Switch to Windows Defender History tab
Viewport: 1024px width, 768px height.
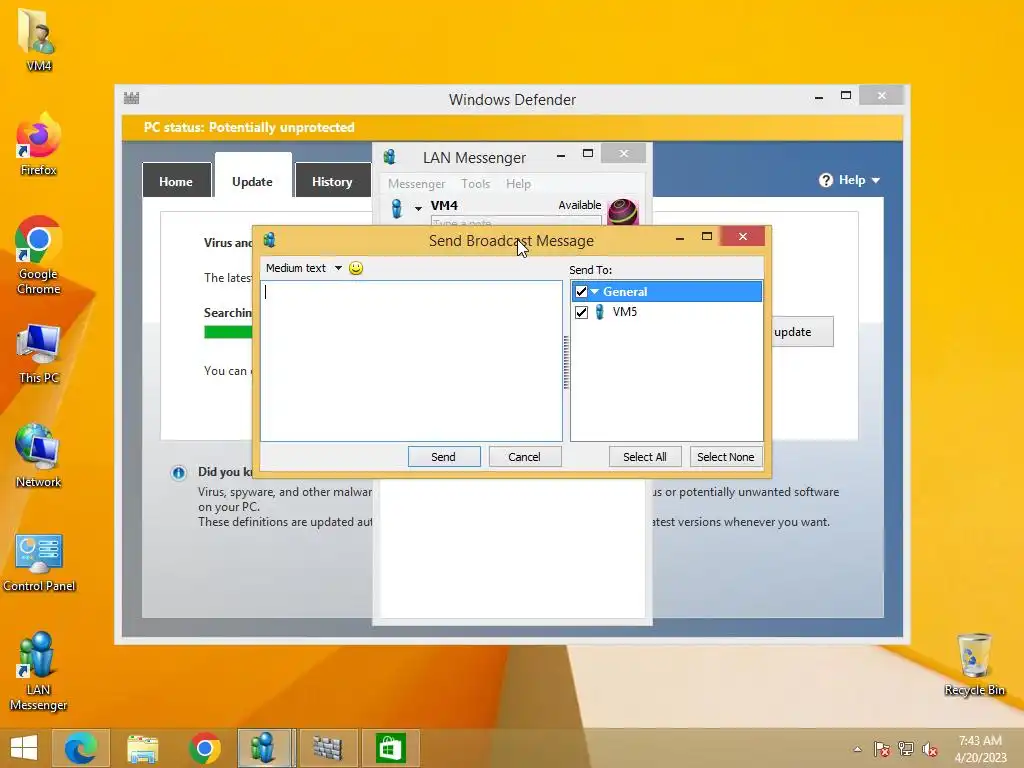[x=332, y=182]
